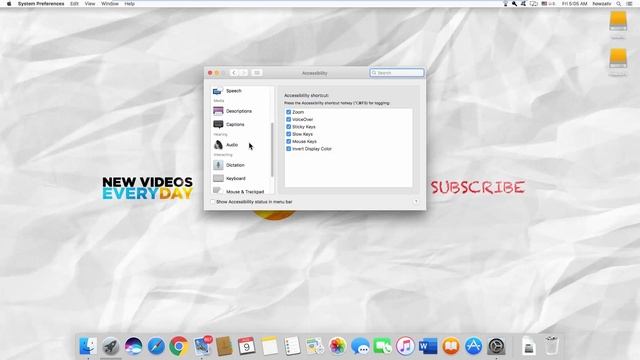Select the top drive icon on the desktop
This screenshot has width=640, height=360.
point(618,21)
